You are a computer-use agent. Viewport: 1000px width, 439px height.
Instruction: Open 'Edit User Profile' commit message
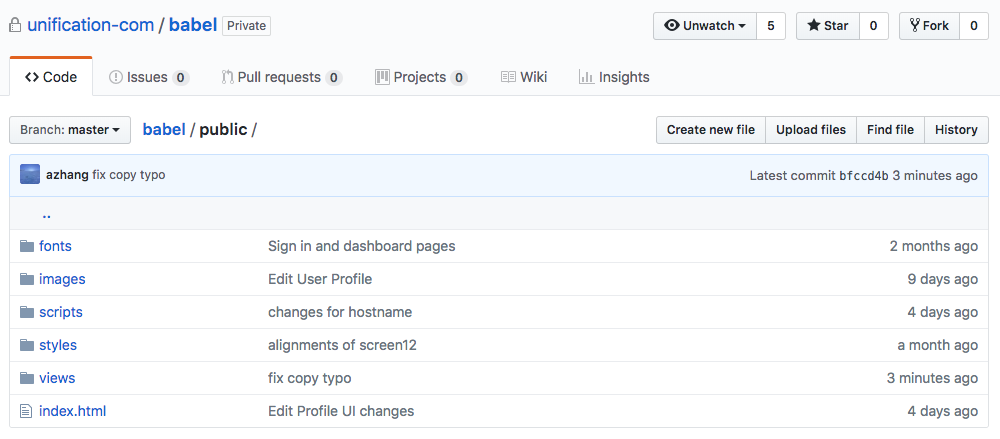pyautogui.click(x=320, y=279)
